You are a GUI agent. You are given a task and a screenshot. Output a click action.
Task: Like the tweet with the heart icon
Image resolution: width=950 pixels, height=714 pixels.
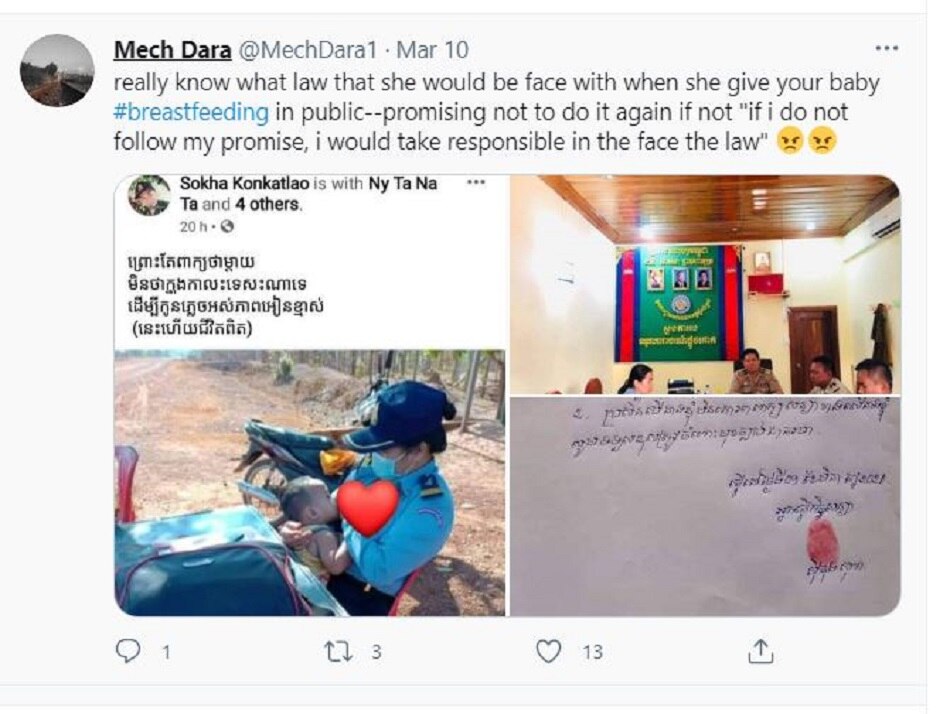pyautogui.click(x=548, y=652)
